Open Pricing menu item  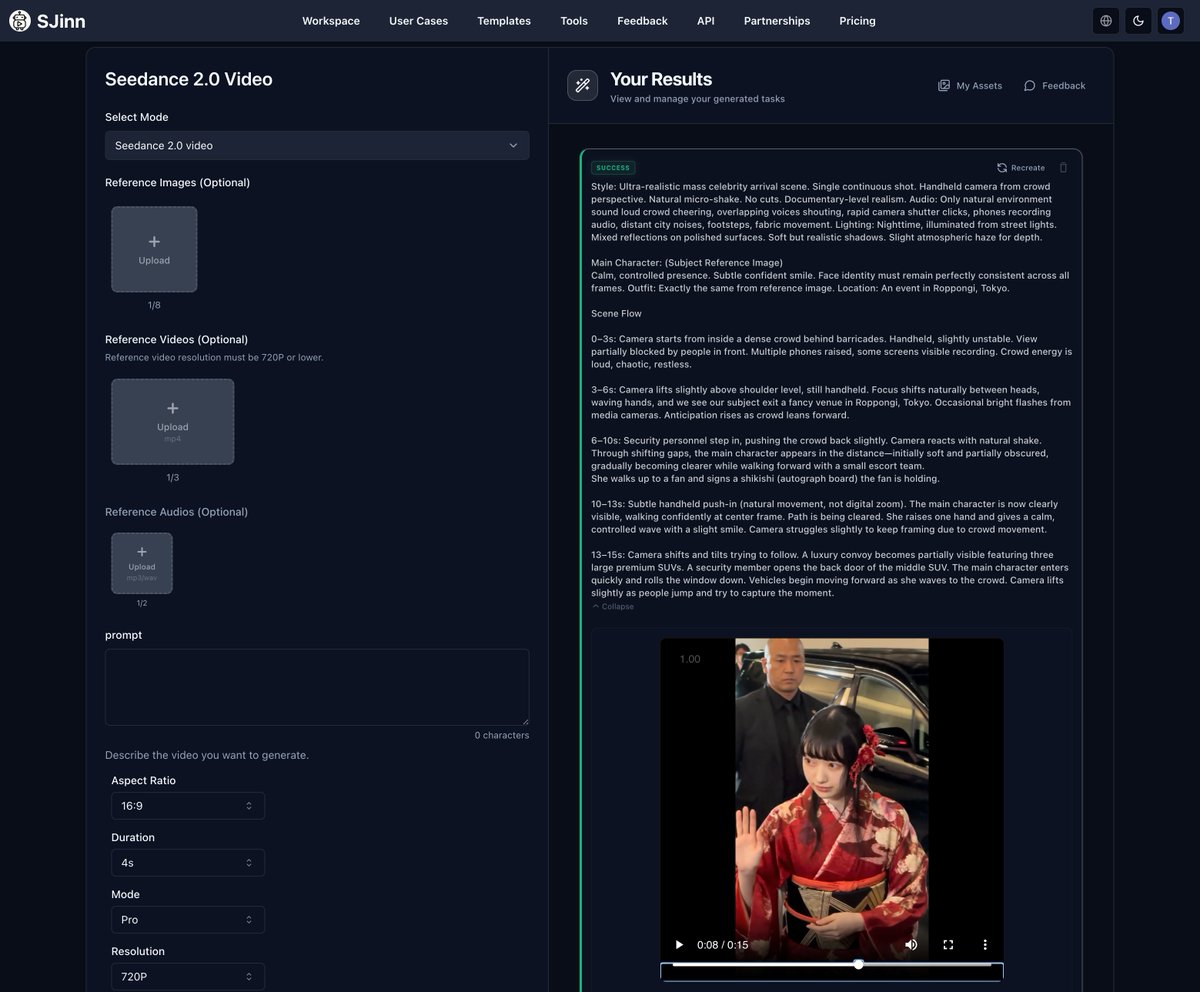tap(858, 21)
